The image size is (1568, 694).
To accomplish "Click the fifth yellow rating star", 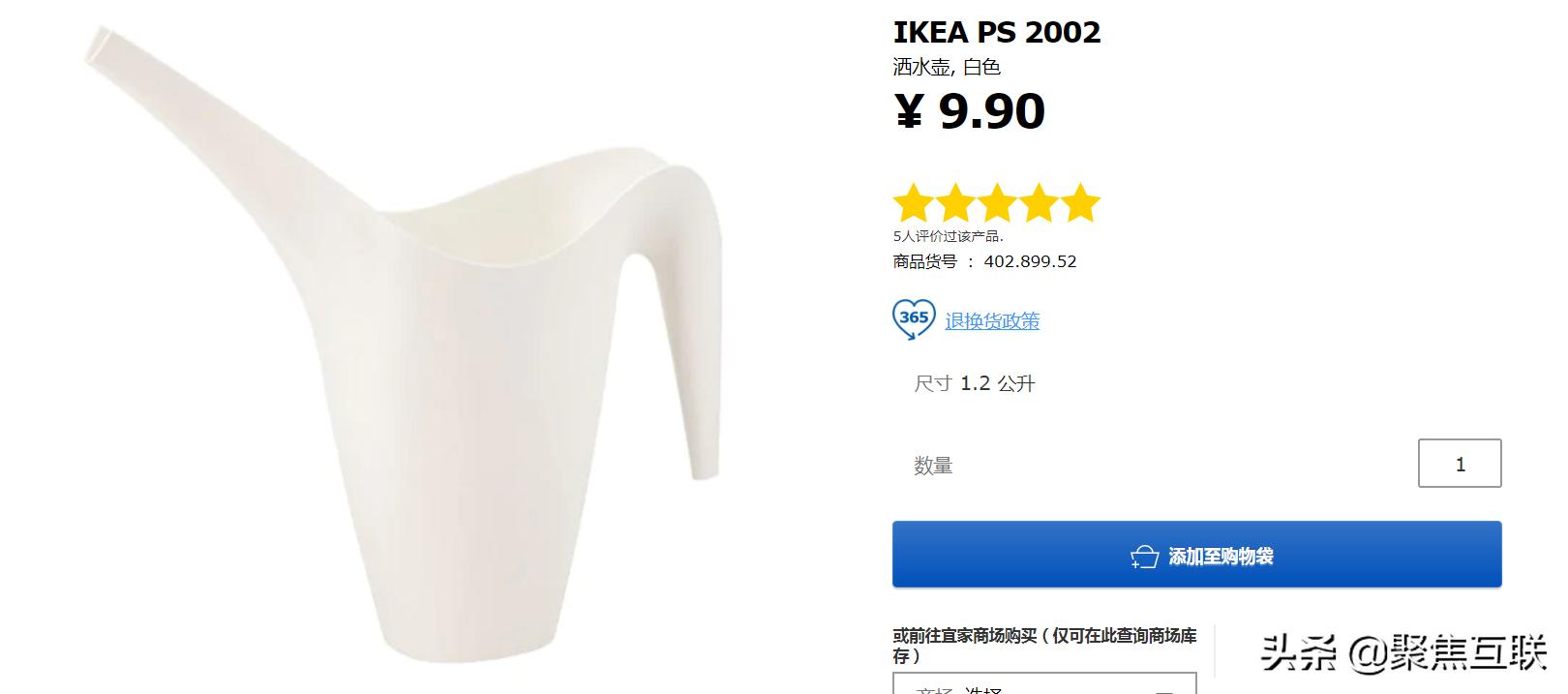I will click(x=1081, y=204).
